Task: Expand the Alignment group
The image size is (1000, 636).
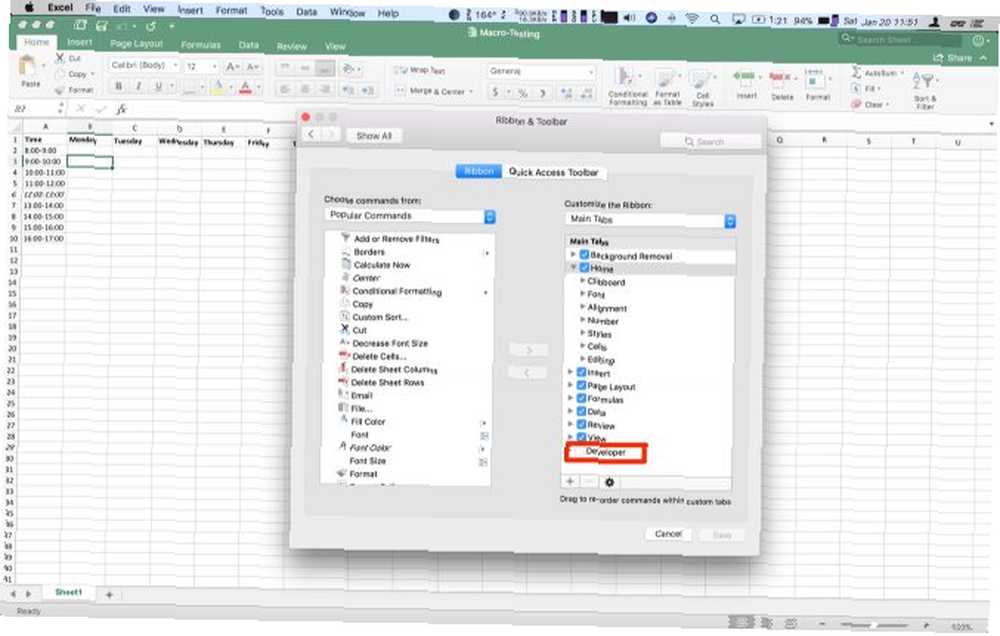Action: (x=582, y=307)
